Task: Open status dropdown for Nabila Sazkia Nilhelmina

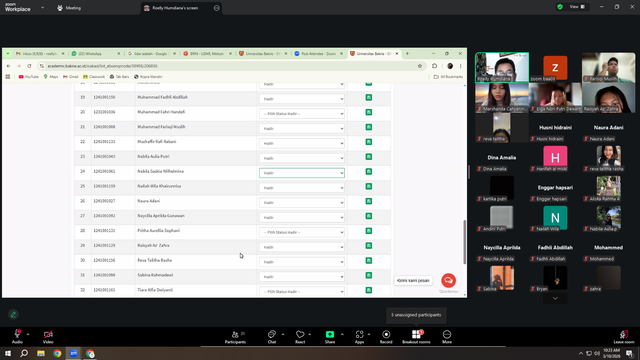Action: pos(302,173)
